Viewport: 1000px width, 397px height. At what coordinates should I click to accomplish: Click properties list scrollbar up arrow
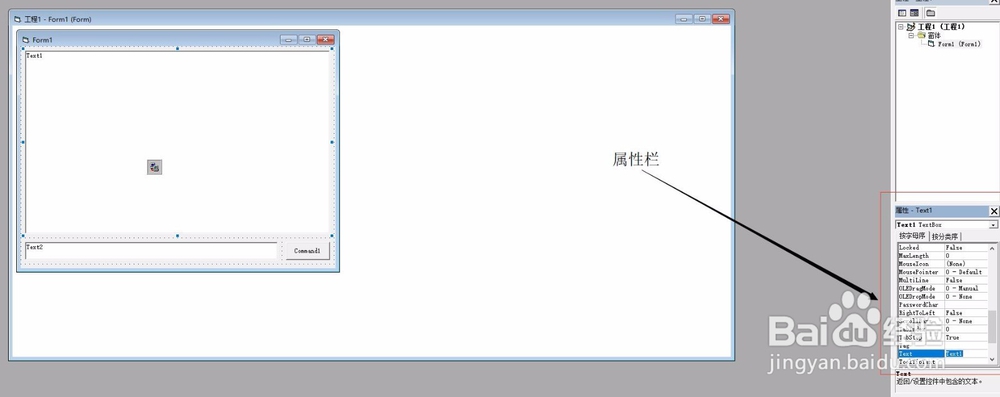(x=992, y=248)
